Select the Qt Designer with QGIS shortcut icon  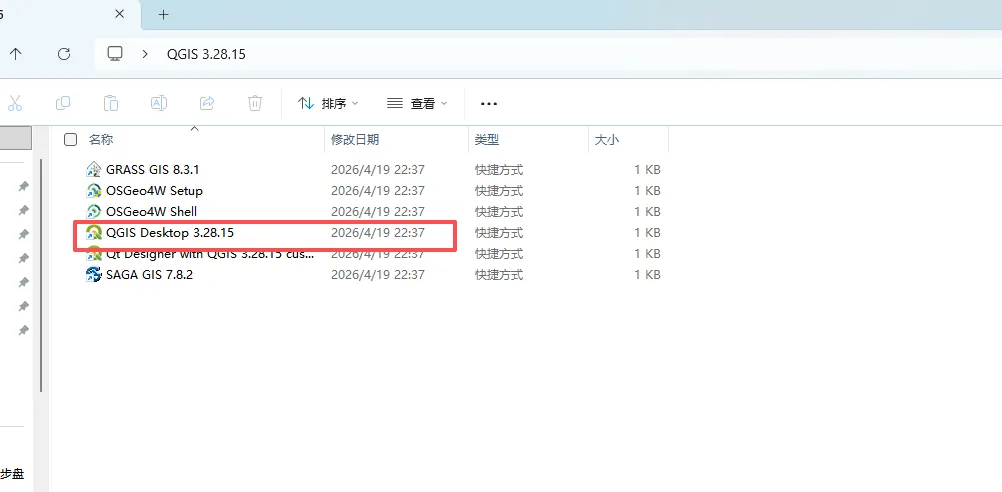(94, 254)
